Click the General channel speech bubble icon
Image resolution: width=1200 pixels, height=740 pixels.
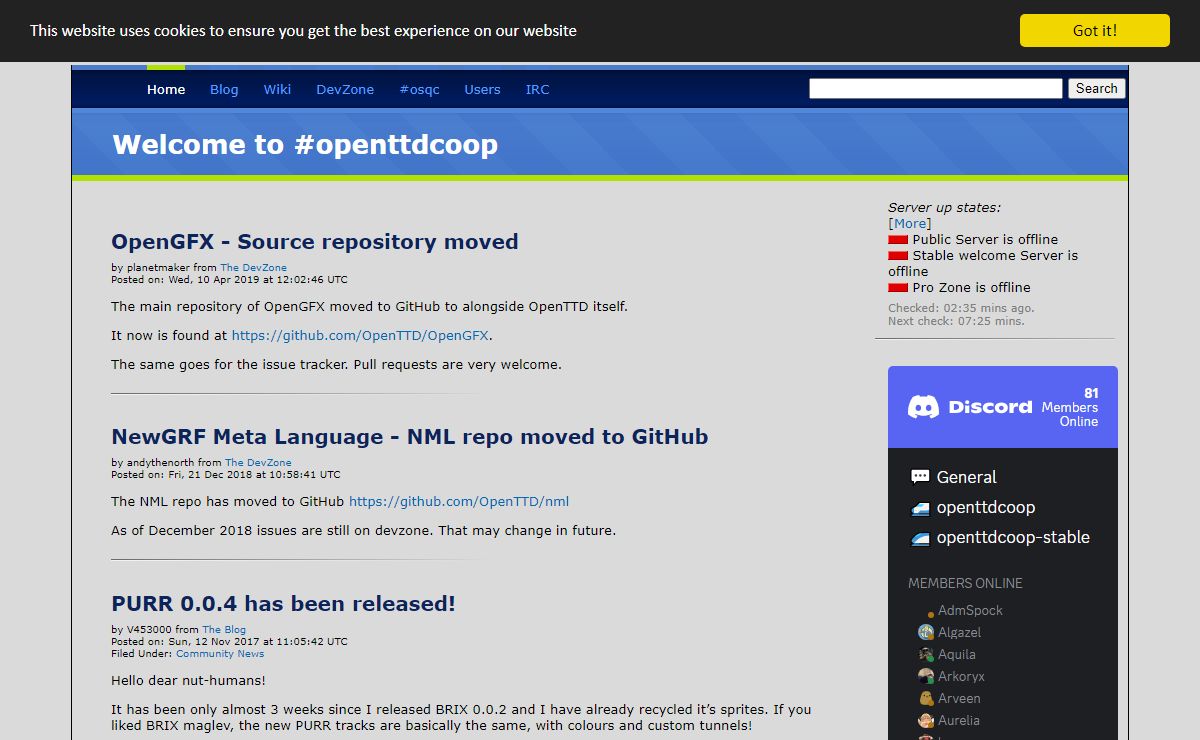click(x=920, y=477)
